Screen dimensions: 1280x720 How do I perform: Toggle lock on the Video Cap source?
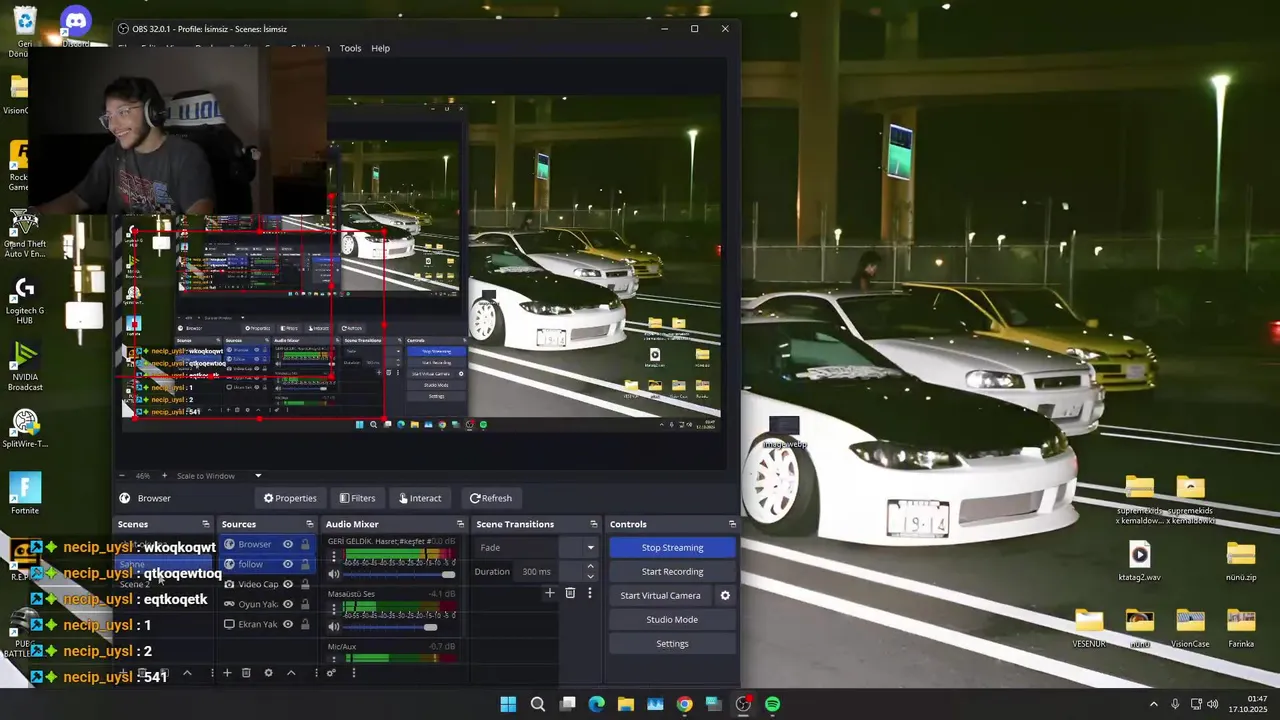click(305, 584)
